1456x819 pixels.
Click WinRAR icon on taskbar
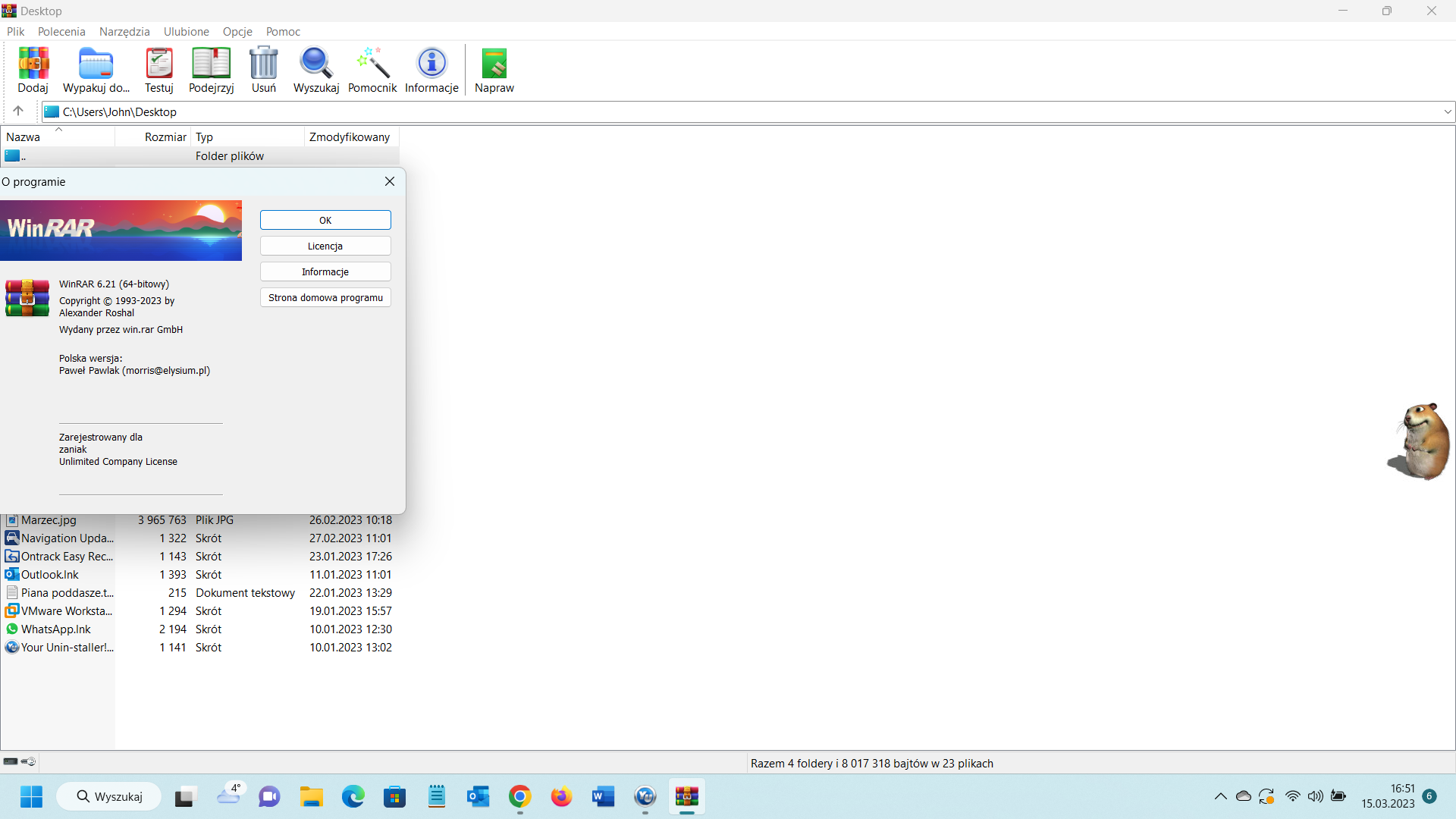[x=687, y=797]
